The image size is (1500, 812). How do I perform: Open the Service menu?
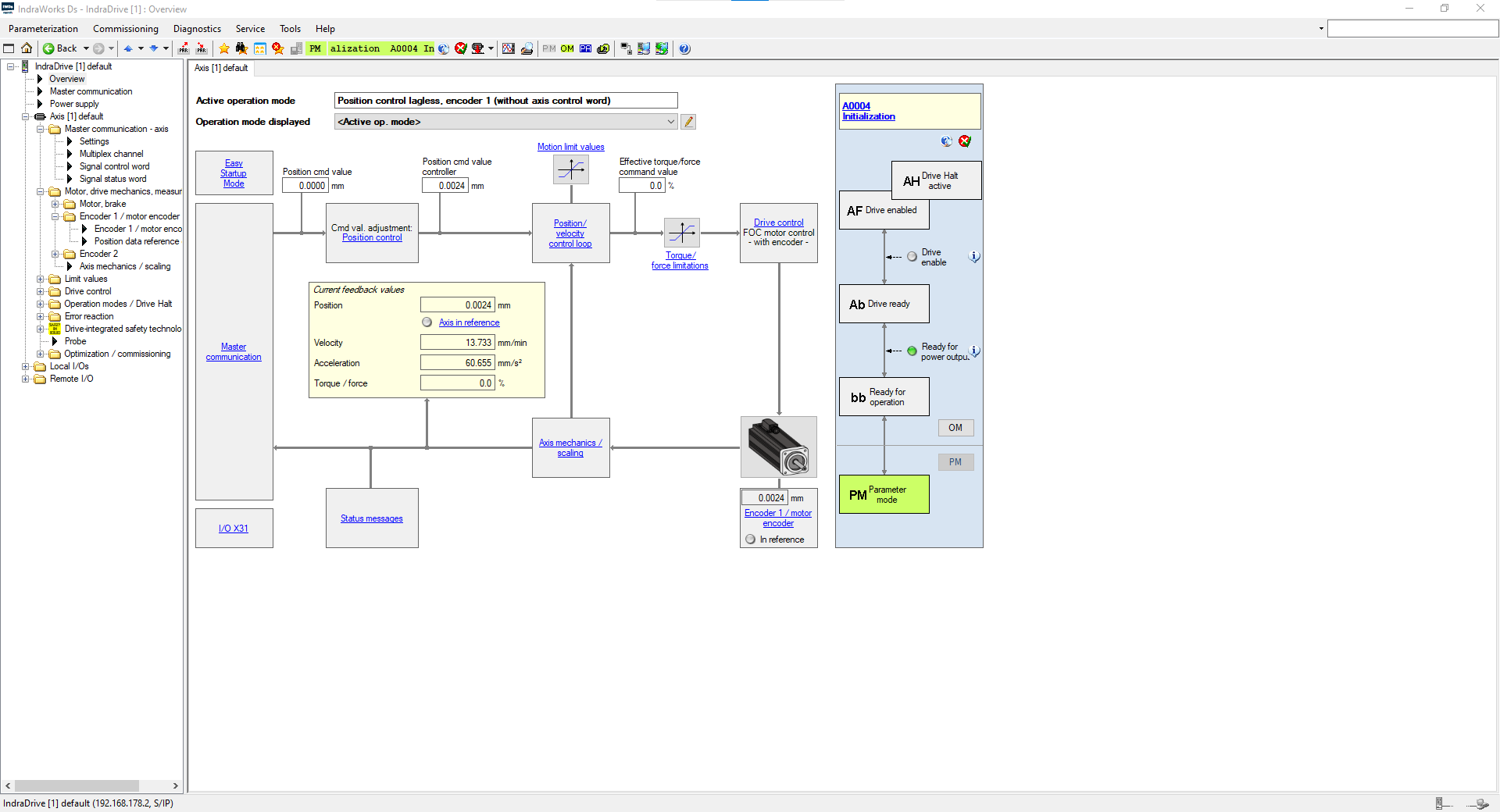pyautogui.click(x=250, y=29)
